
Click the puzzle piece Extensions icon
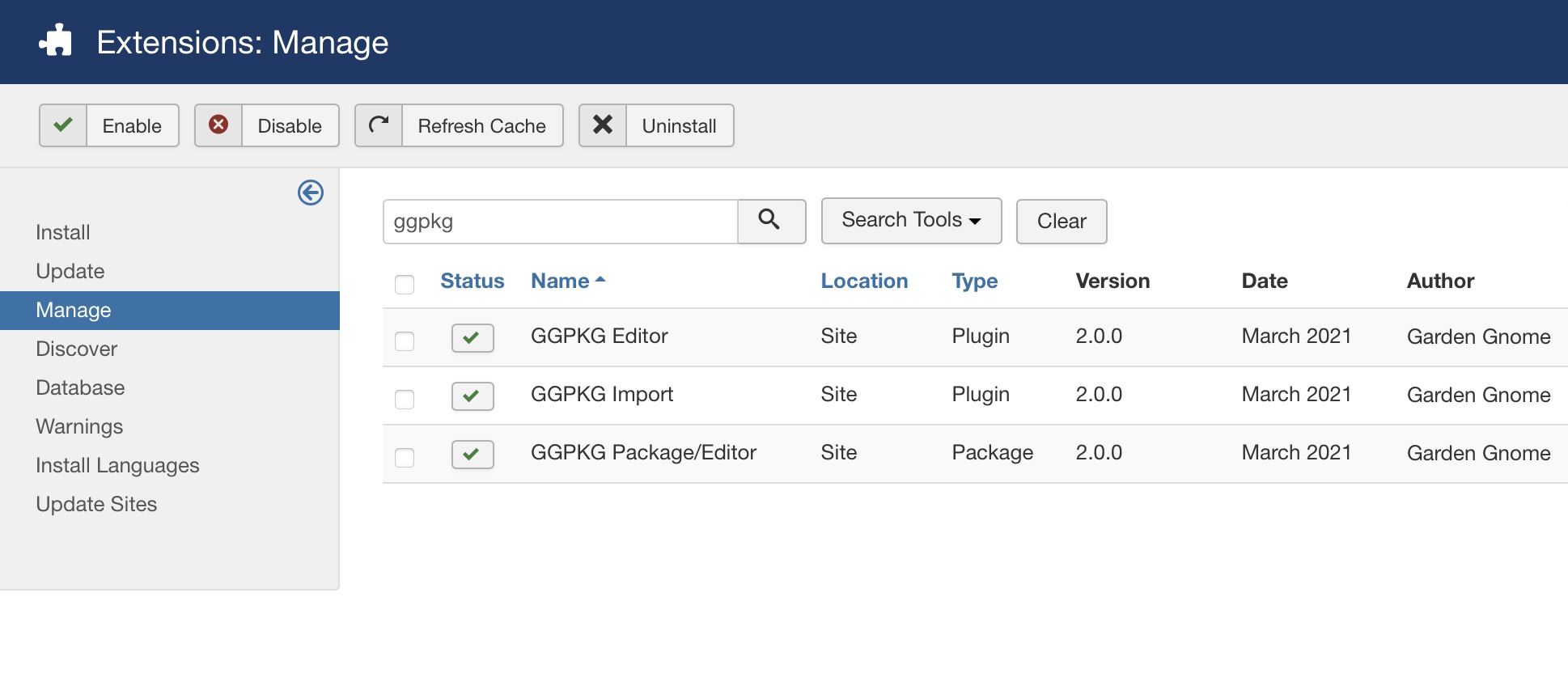(56, 41)
